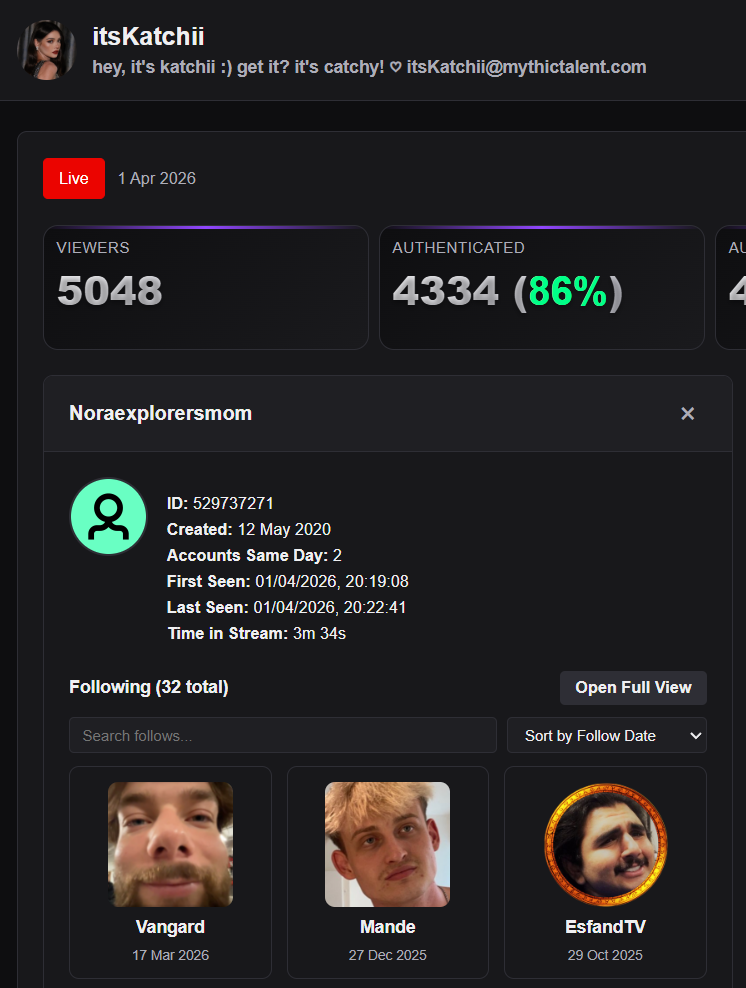The width and height of the screenshot is (746, 988).
Task: Open Full View of following list
Action: (633, 687)
